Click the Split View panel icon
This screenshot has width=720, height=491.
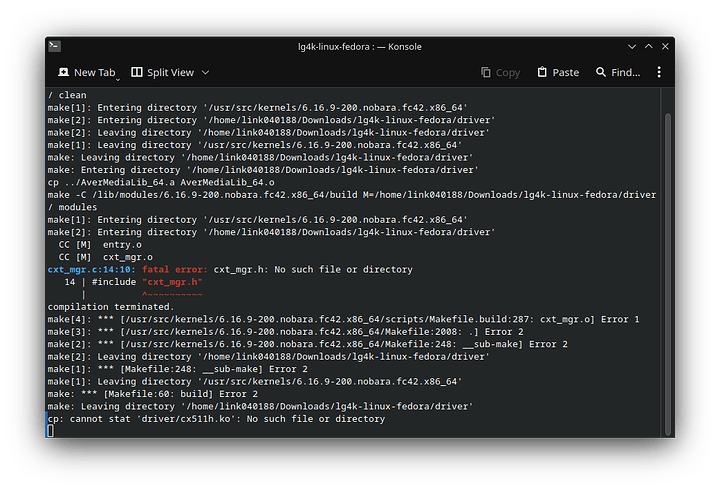click(x=136, y=72)
